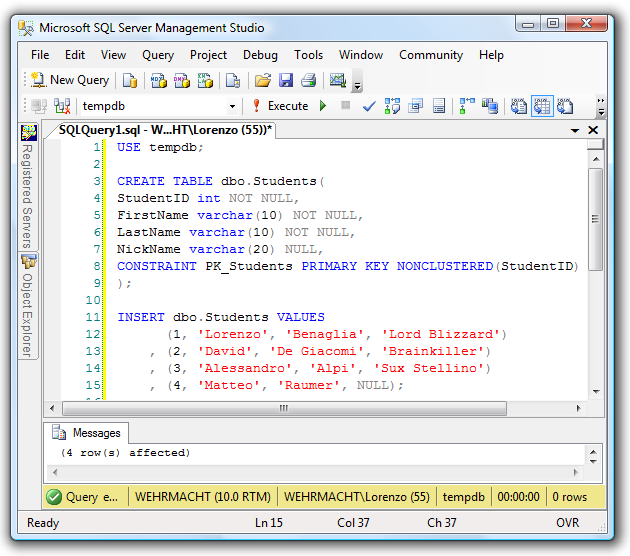Image resolution: width=630 pixels, height=556 pixels.
Task: Click editor horizontal scroll right arrow
Action: 578,409
